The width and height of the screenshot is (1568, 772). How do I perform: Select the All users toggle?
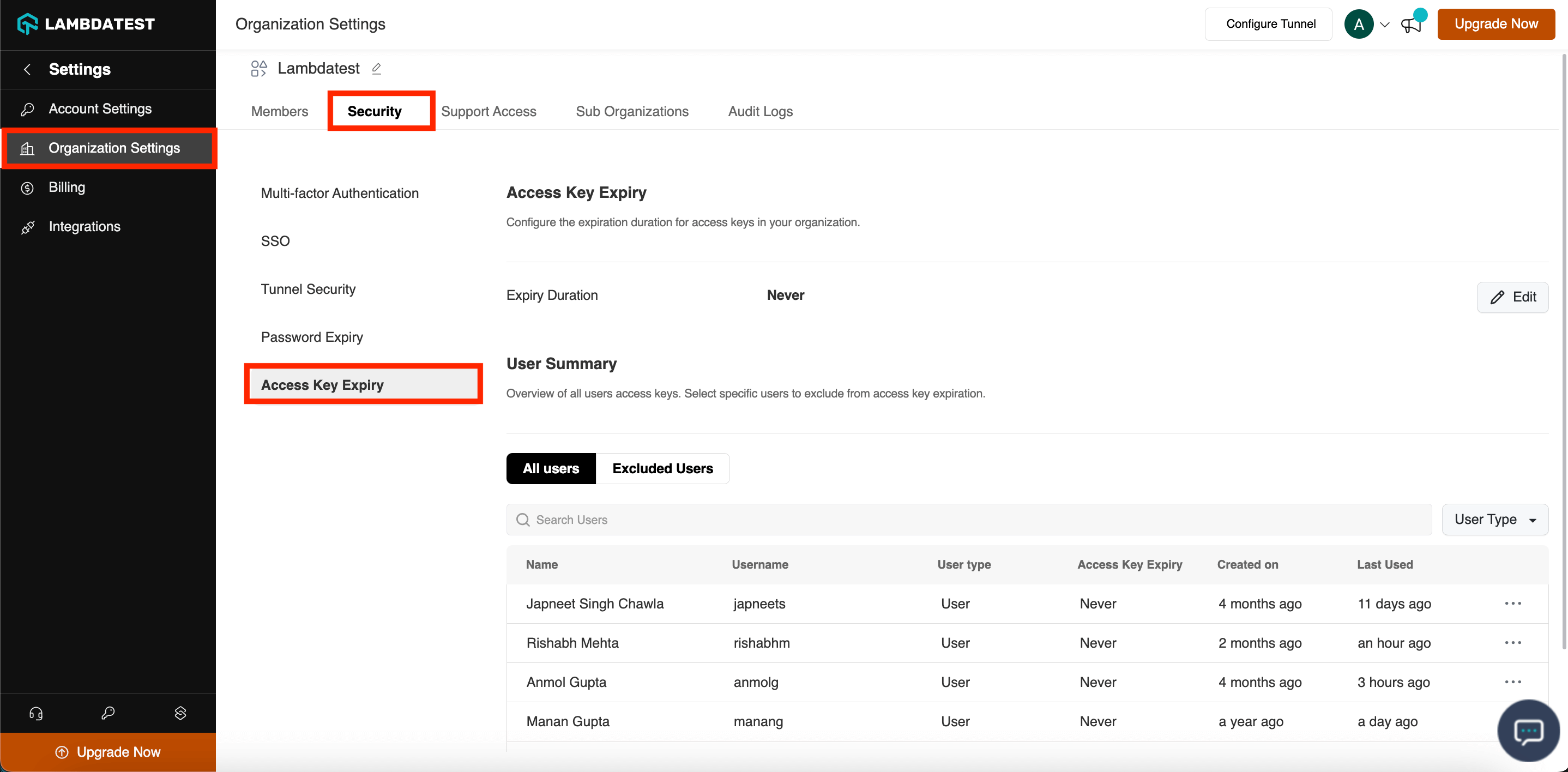(550, 468)
